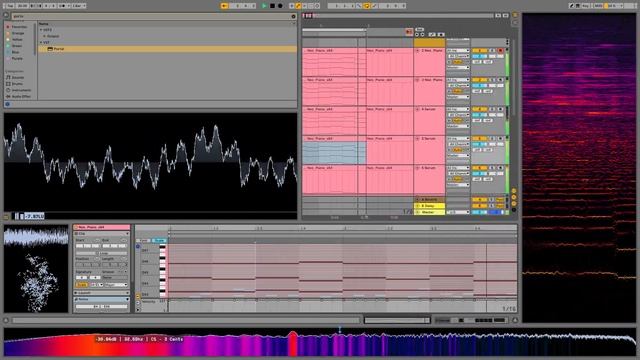The width and height of the screenshot is (640, 360).
Task: Select the A Reverb return track
Action: pyautogui.click(x=429, y=200)
